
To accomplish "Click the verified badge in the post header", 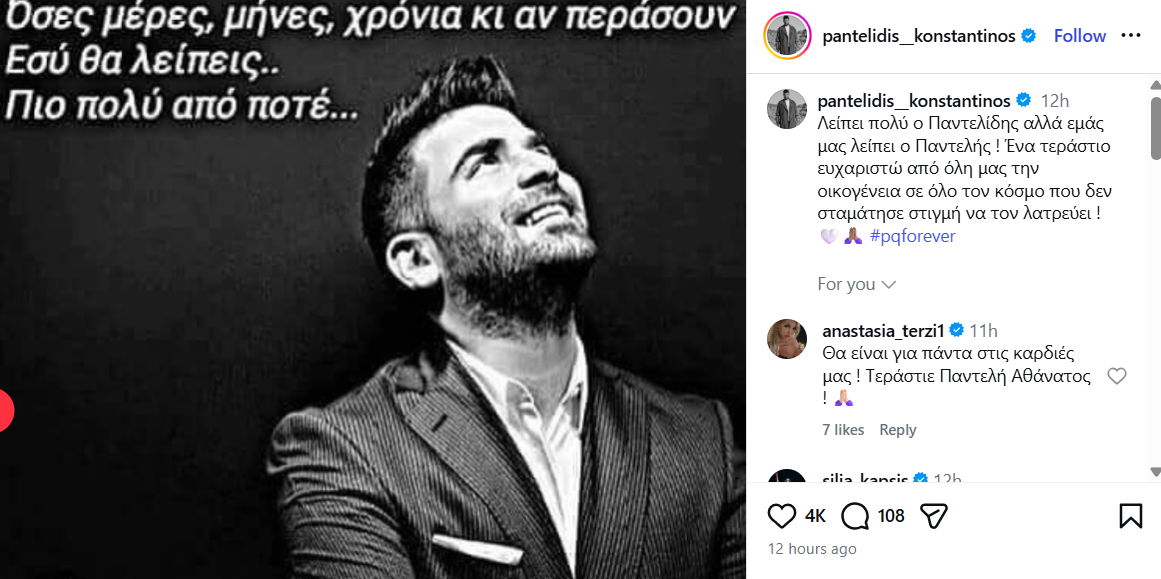I will click(x=1027, y=36).
